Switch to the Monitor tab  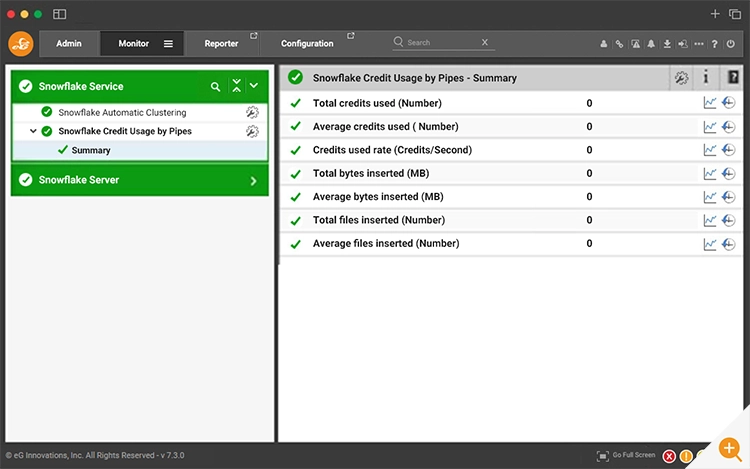click(133, 44)
